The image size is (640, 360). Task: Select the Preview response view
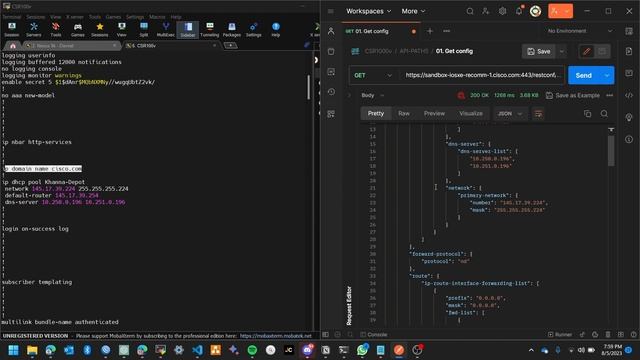pyautogui.click(x=434, y=113)
